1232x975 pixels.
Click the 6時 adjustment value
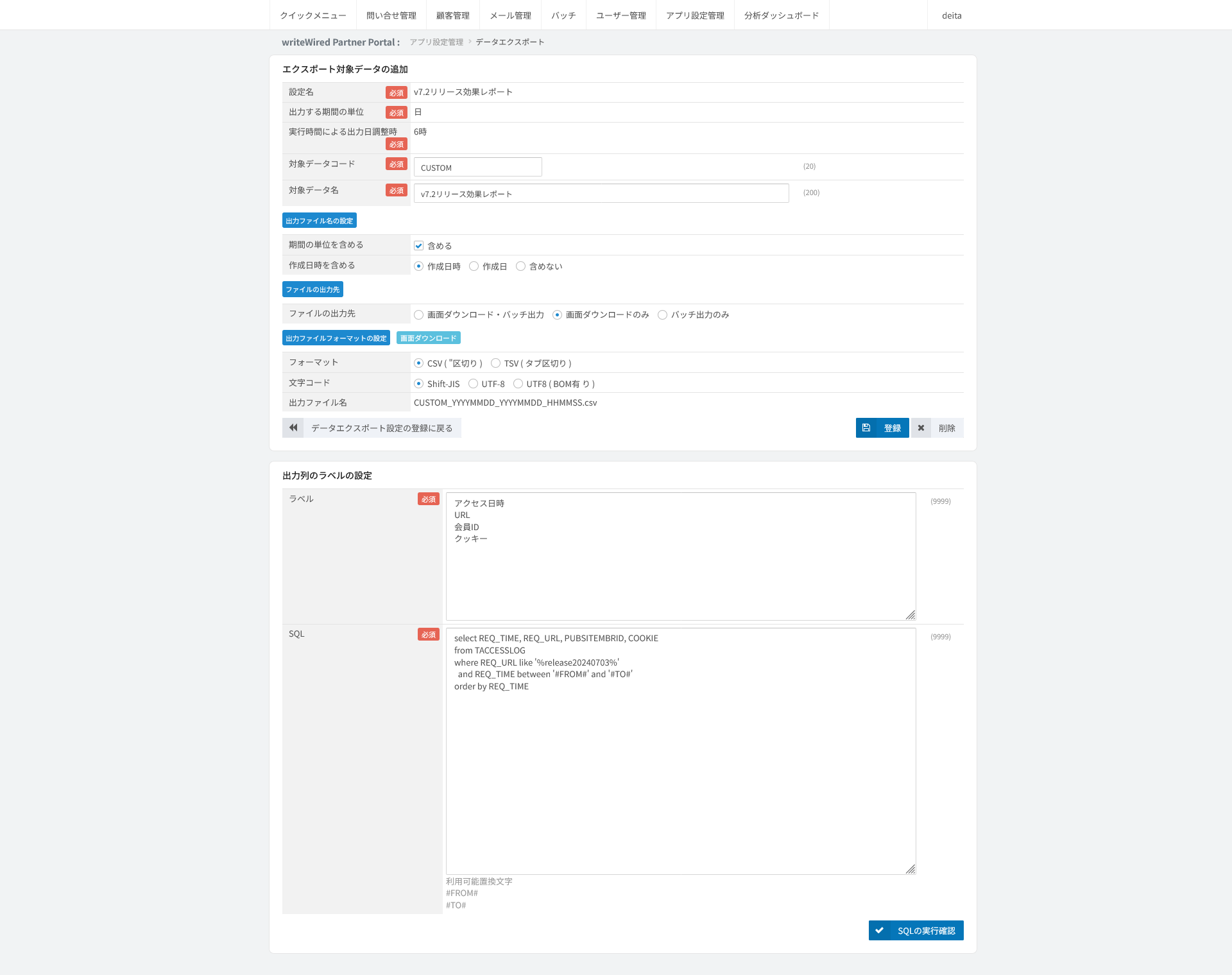(420, 132)
